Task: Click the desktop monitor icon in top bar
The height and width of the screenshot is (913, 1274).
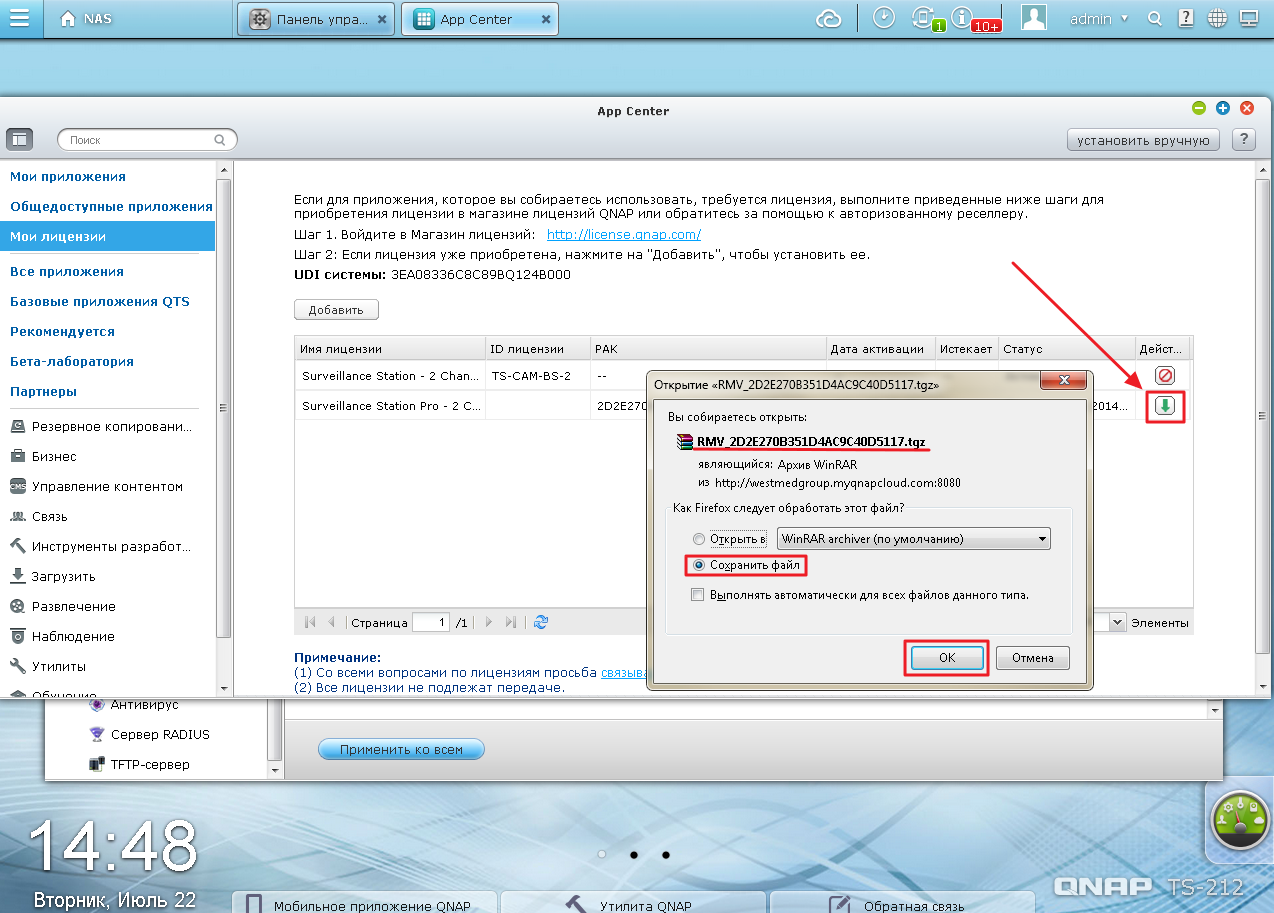Action: [x=1248, y=18]
